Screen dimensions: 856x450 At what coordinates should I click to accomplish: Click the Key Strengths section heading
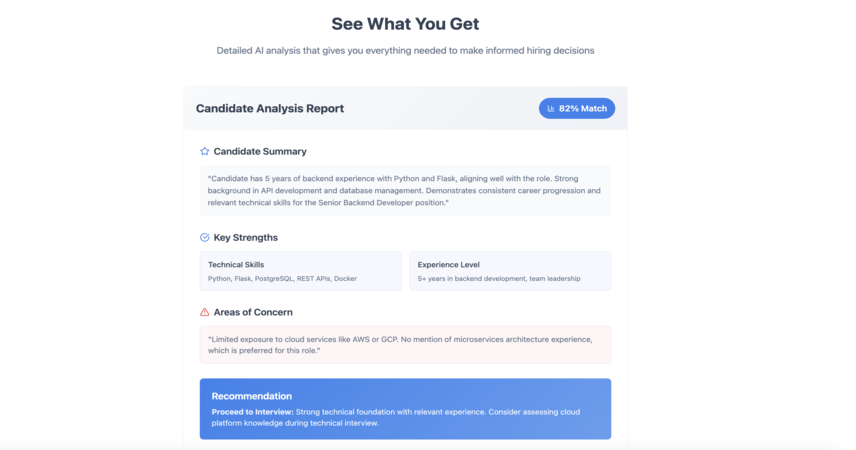pyautogui.click(x=246, y=238)
